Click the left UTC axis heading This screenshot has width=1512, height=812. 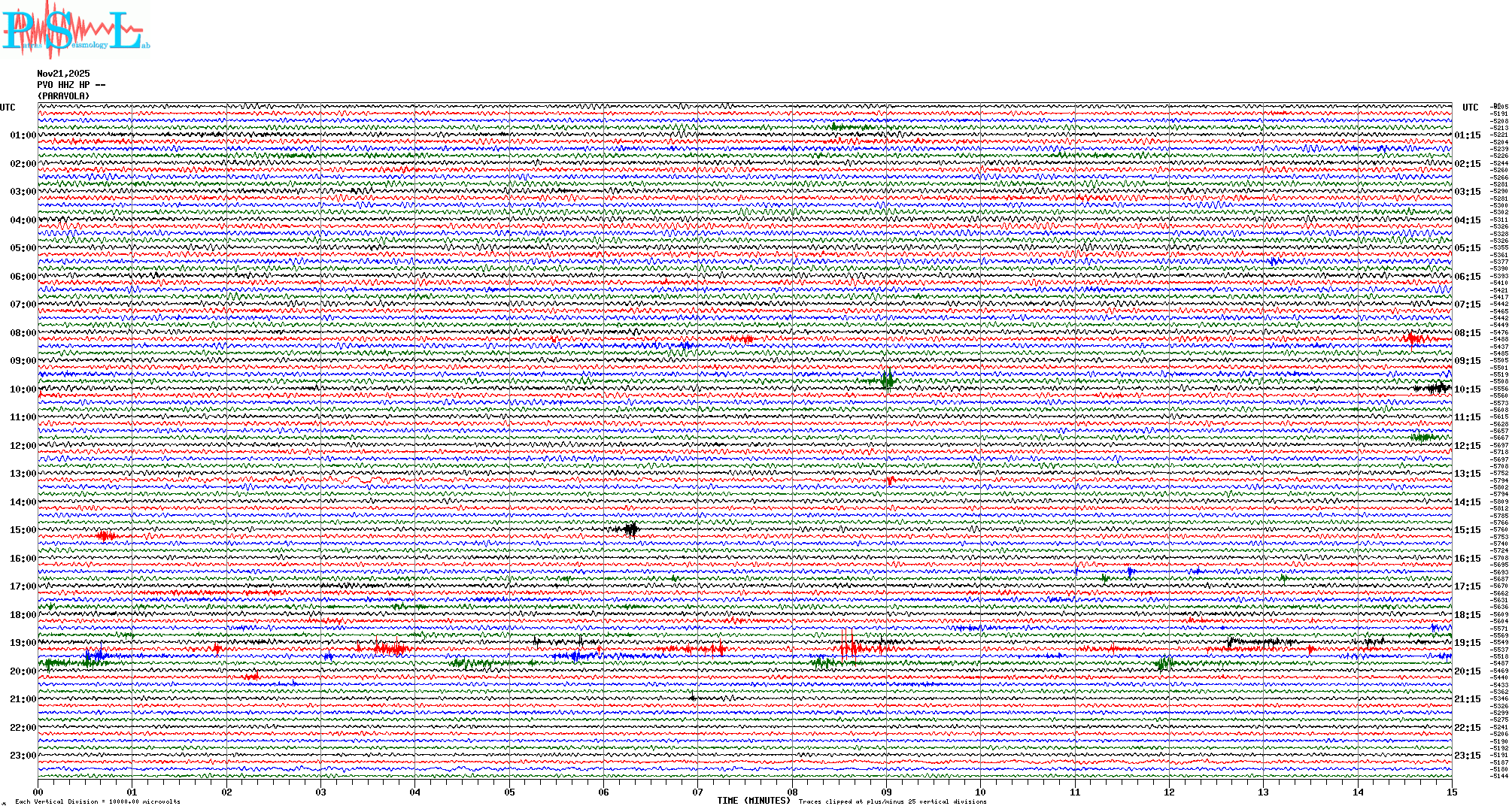point(8,108)
